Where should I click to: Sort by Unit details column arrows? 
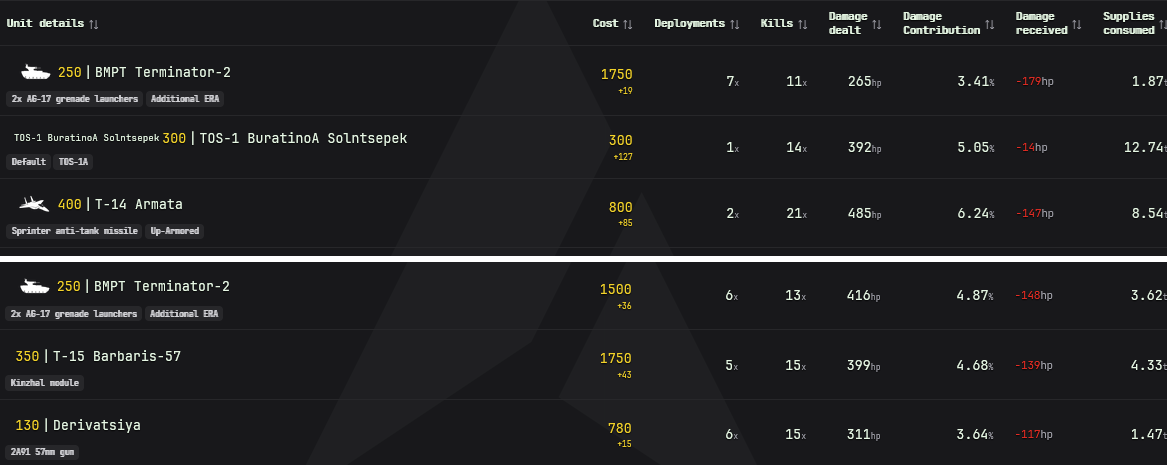pyautogui.click(x=94, y=24)
